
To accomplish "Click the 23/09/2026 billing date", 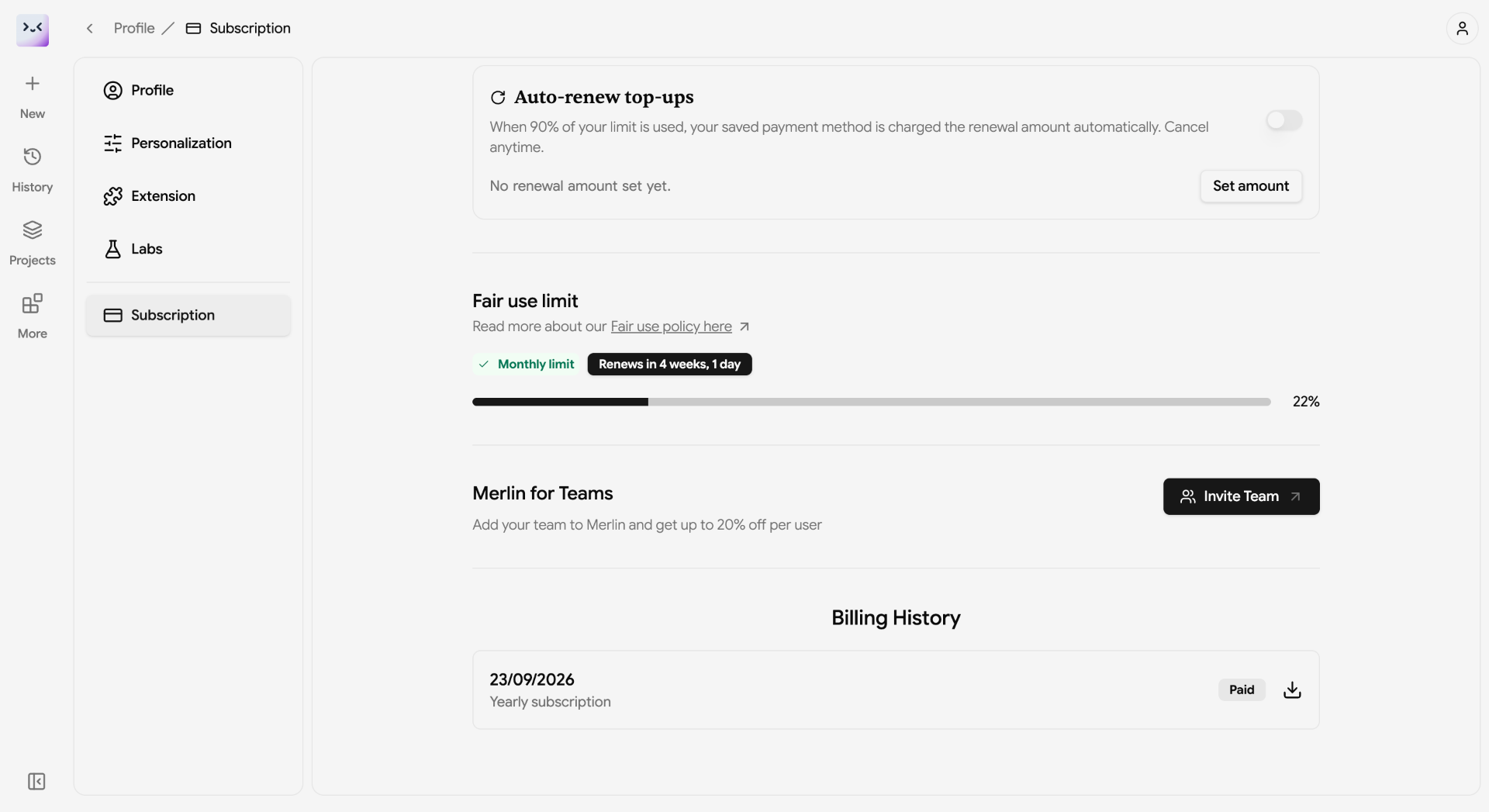I will pos(532,679).
